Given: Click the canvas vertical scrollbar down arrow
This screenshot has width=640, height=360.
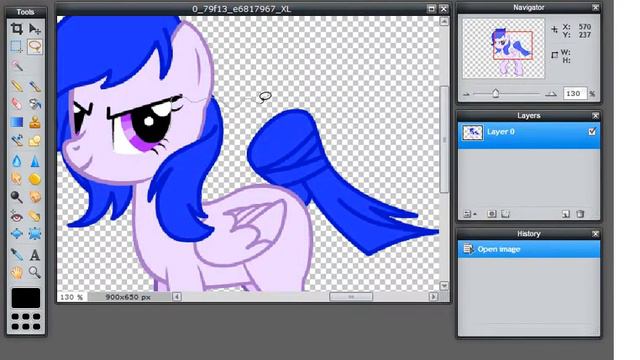Looking at the screenshot, I should [444, 285].
